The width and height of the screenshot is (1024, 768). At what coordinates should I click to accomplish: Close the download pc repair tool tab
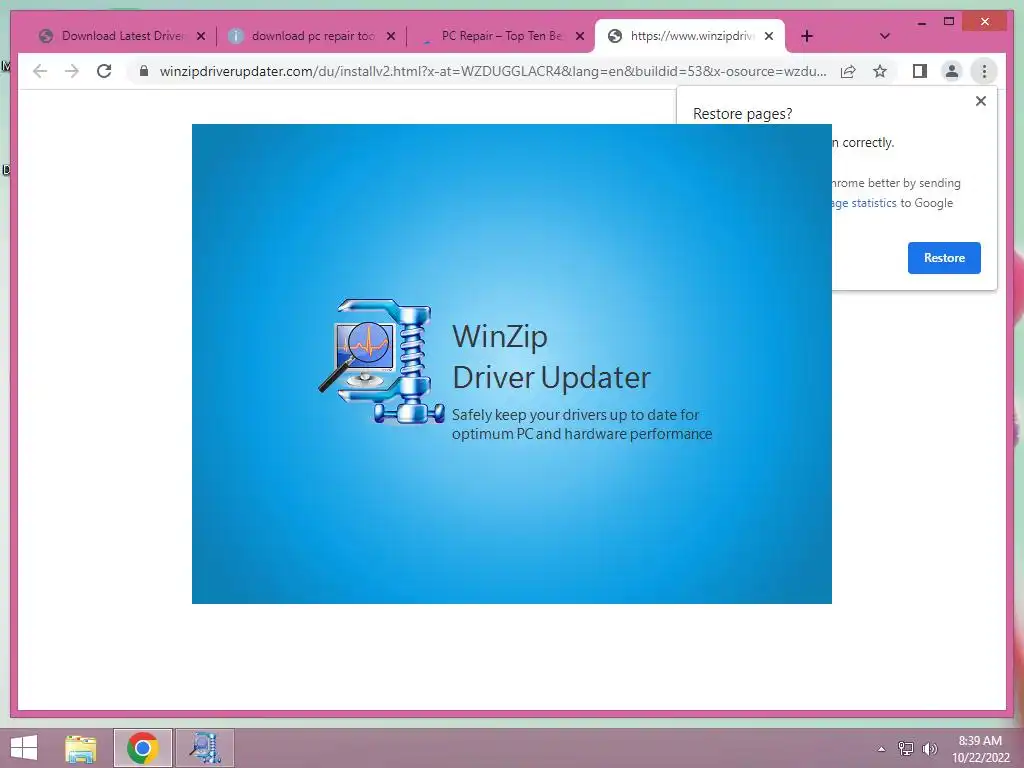pyautogui.click(x=391, y=36)
